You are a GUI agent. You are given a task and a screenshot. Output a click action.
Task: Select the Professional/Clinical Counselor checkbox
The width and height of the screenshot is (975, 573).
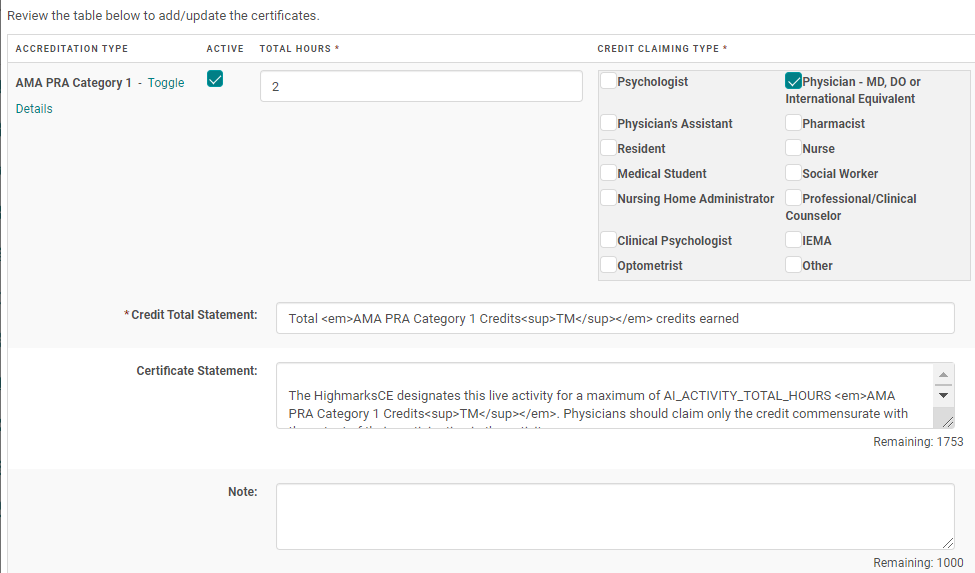point(793,198)
